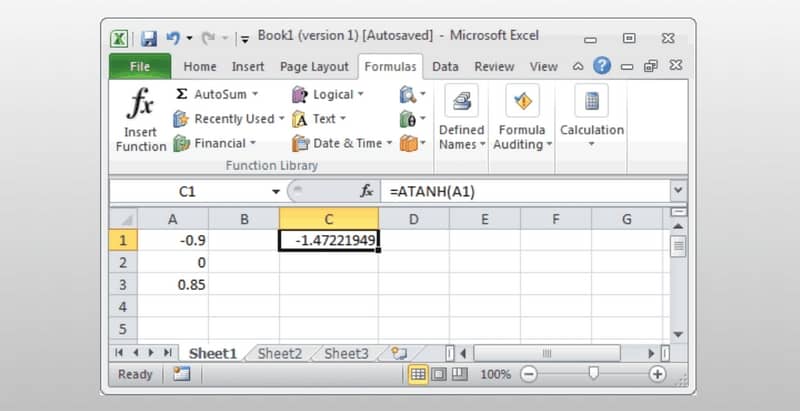Click the Zoom In plus button
The image size is (800, 411).
(x=658, y=374)
